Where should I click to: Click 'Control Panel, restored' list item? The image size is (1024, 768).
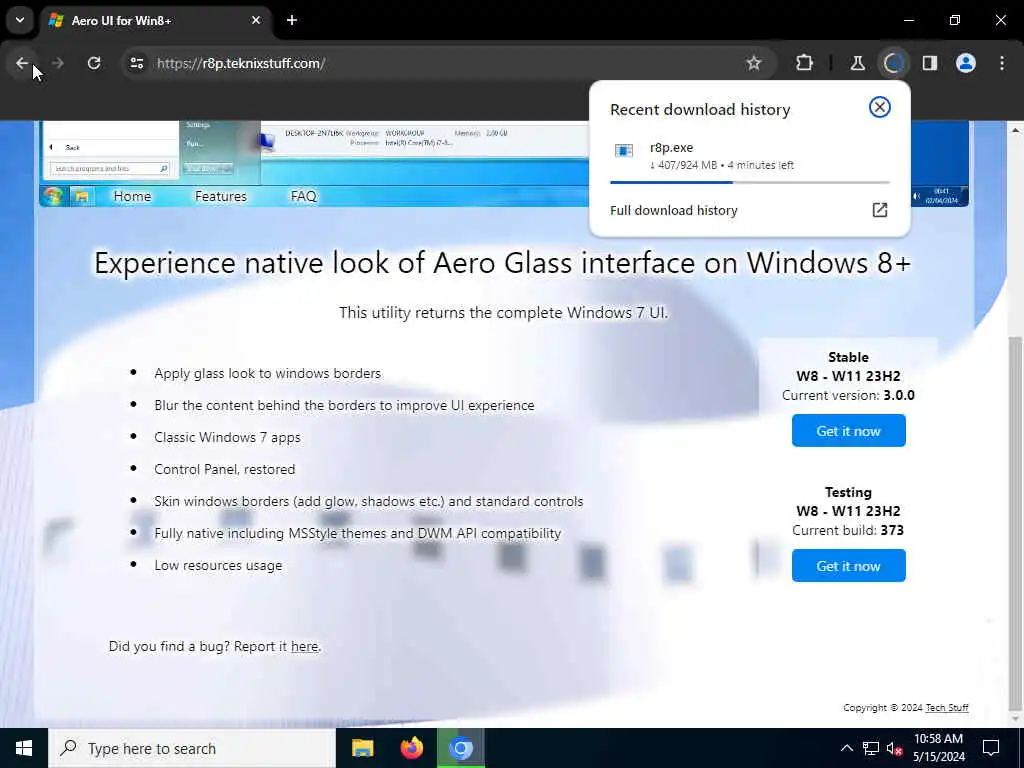(x=225, y=469)
